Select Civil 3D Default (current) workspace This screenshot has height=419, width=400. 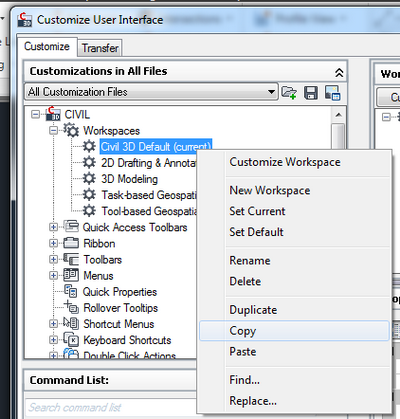(156, 146)
